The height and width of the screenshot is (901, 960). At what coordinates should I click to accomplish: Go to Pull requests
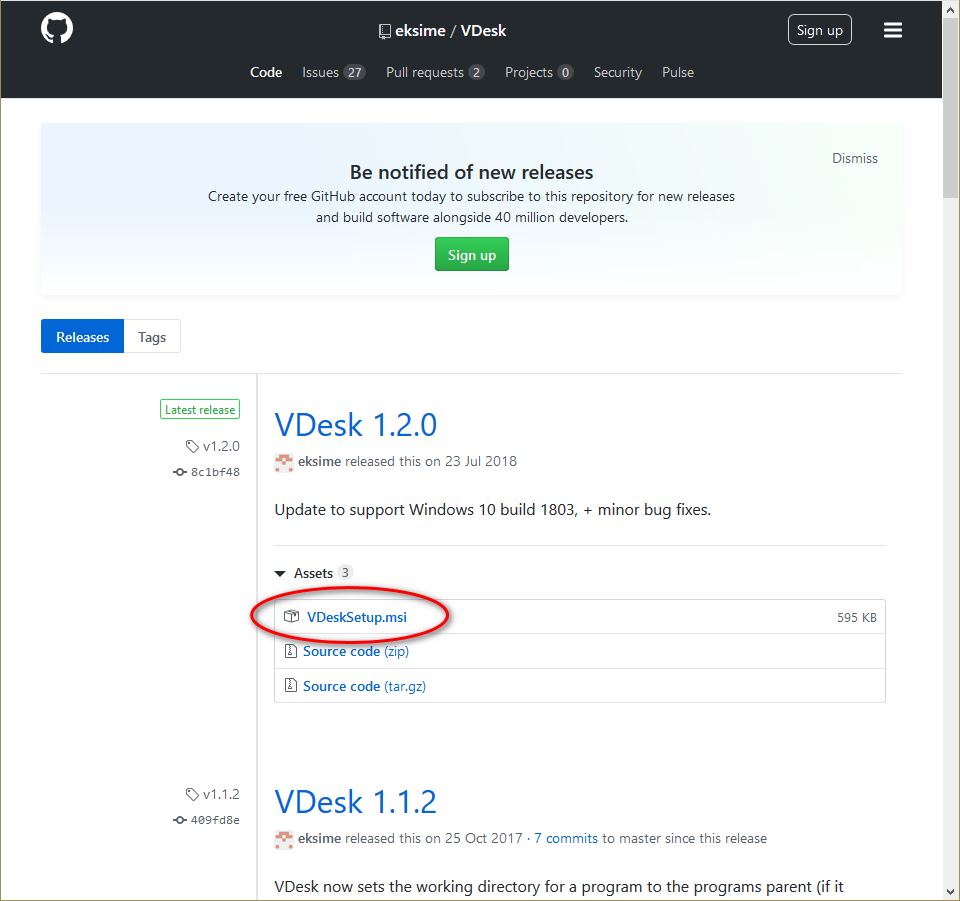tap(434, 72)
